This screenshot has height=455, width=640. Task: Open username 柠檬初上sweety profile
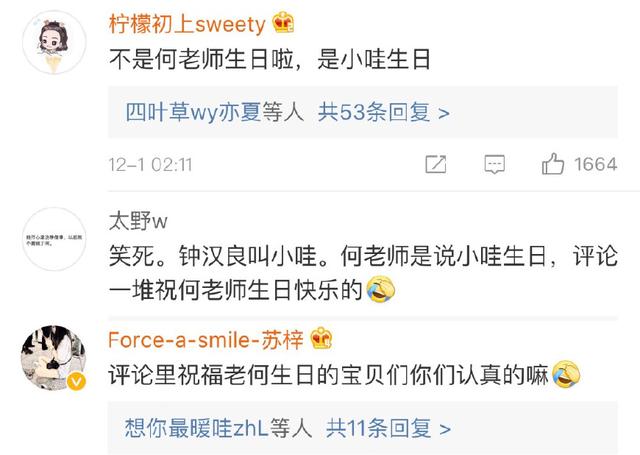(187, 24)
